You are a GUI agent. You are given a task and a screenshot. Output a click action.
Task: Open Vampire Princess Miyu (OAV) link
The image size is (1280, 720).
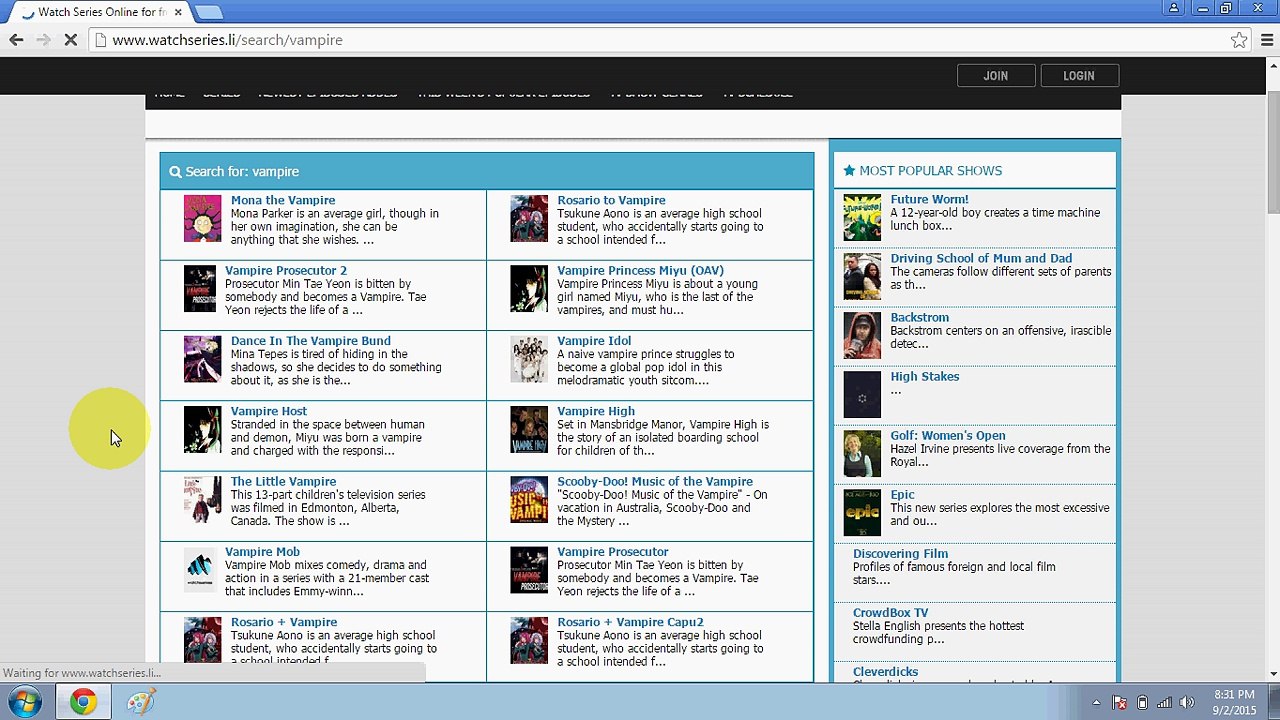coord(640,270)
